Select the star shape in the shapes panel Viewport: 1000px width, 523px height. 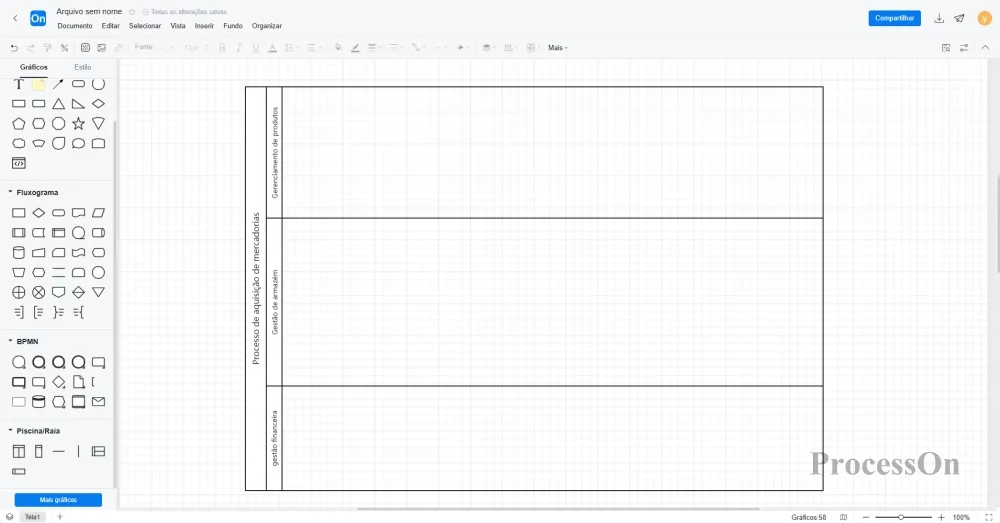coord(78,123)
